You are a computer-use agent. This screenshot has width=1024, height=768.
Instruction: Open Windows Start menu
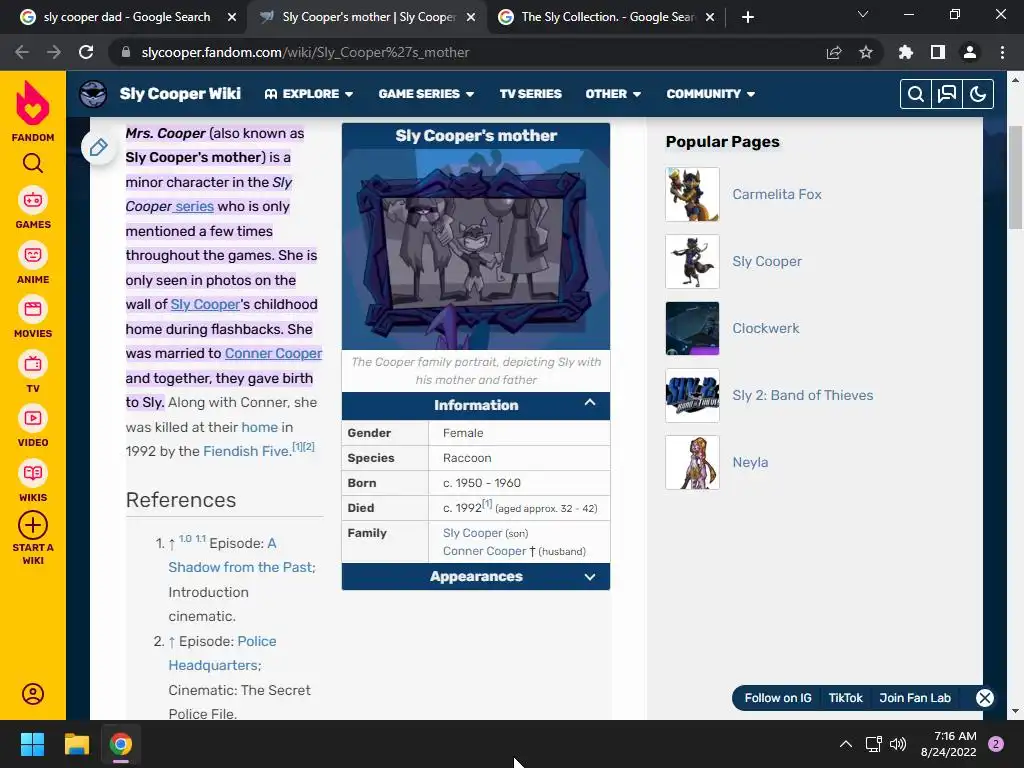click(32, 744)
